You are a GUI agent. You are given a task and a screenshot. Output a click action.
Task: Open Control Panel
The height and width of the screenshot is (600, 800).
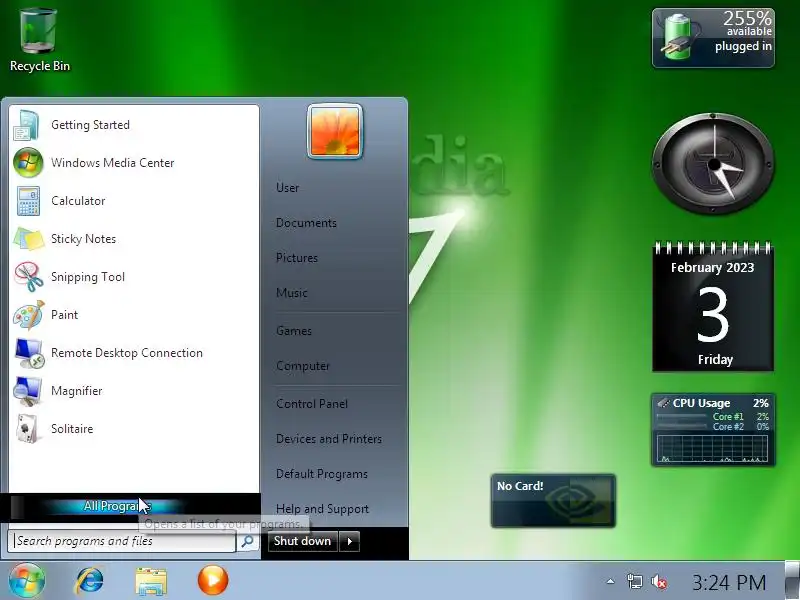point(312,404)
